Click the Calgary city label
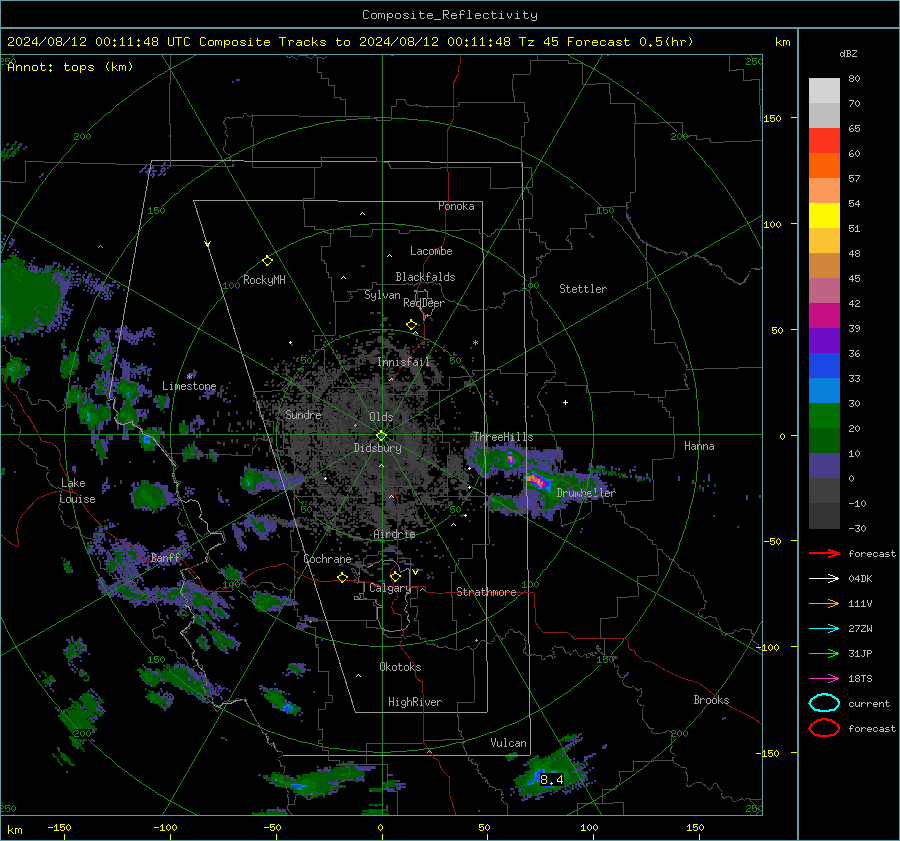This screenshot has width=900, height=841. [x=390, y=588]
